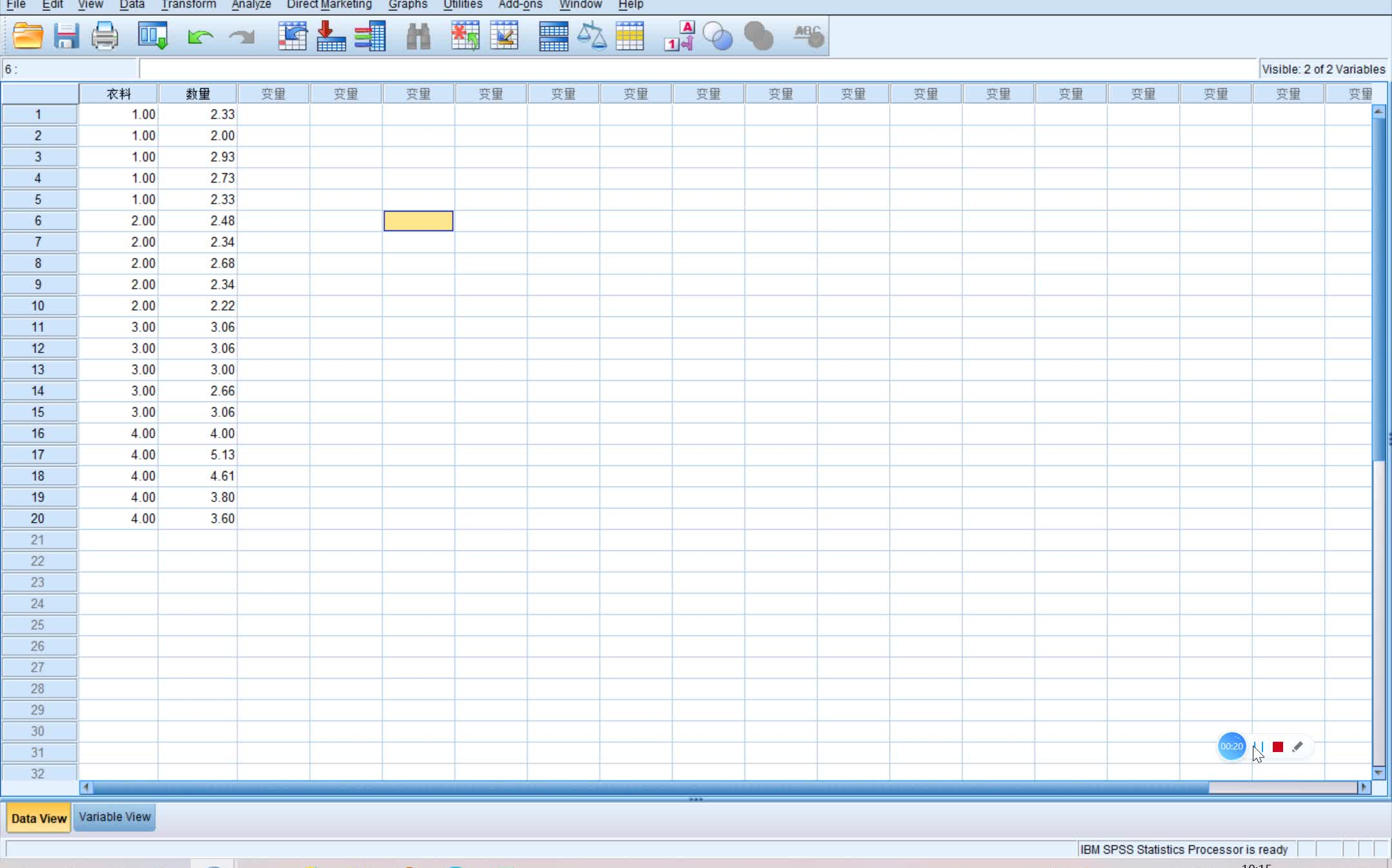Select the 衣料 column header
This screenshot has height=868, width=1392.
(119, 94)
